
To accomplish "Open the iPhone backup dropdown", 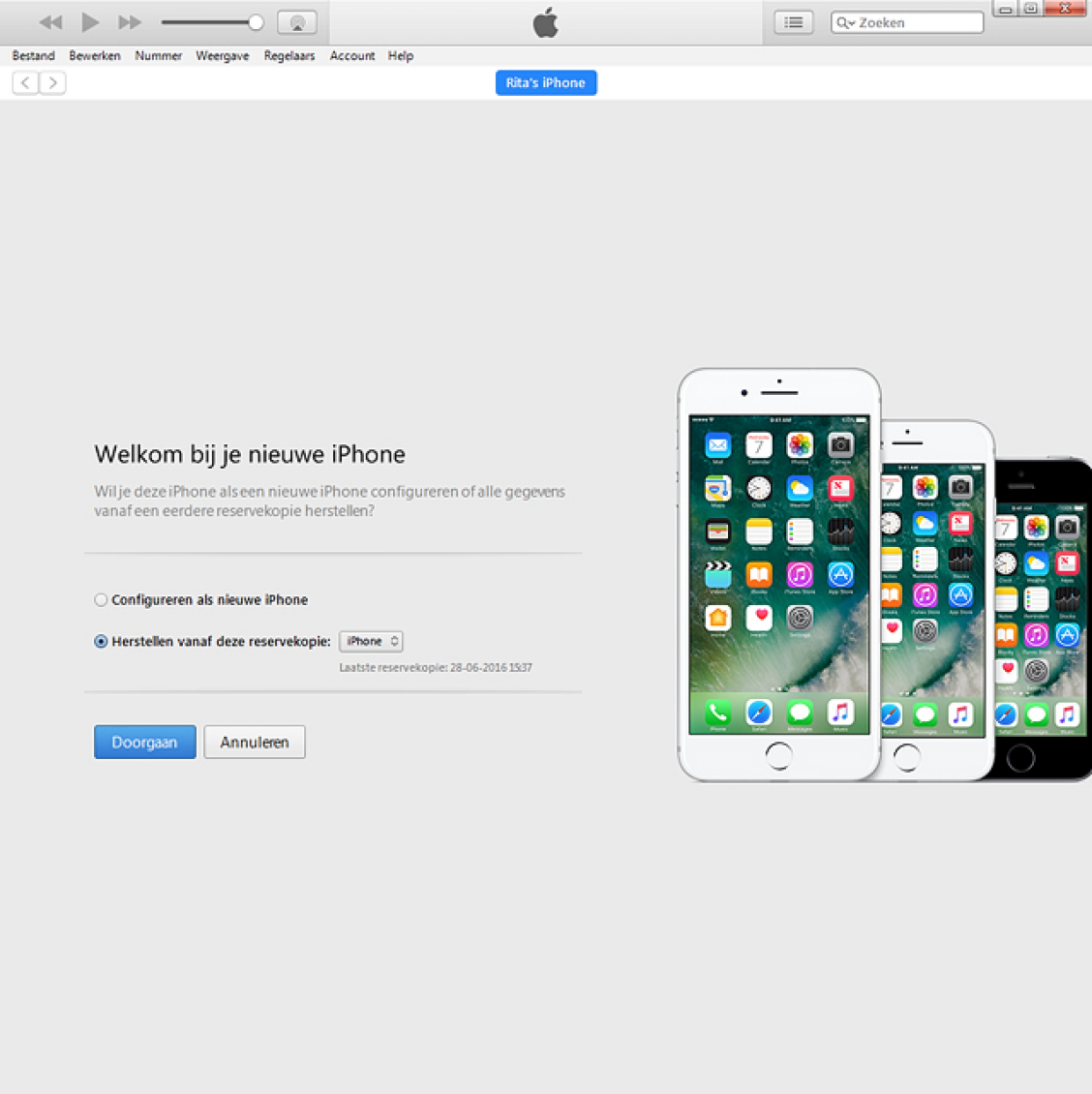I will (371, 641).
